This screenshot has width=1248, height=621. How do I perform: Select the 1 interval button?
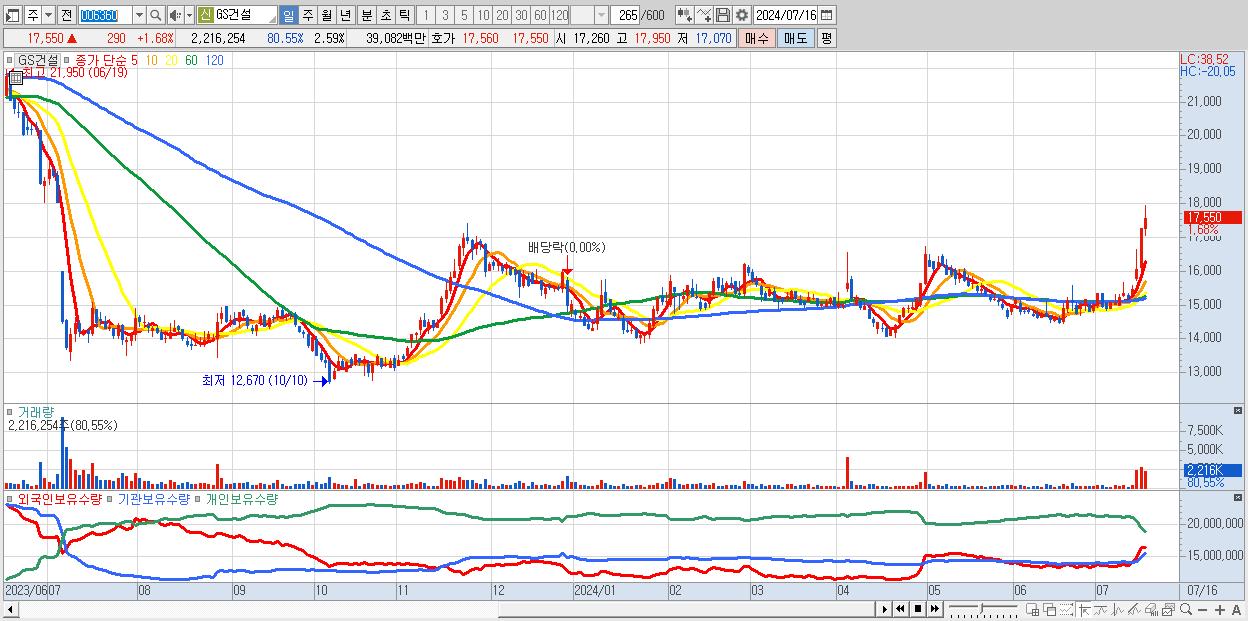(426, 15)
